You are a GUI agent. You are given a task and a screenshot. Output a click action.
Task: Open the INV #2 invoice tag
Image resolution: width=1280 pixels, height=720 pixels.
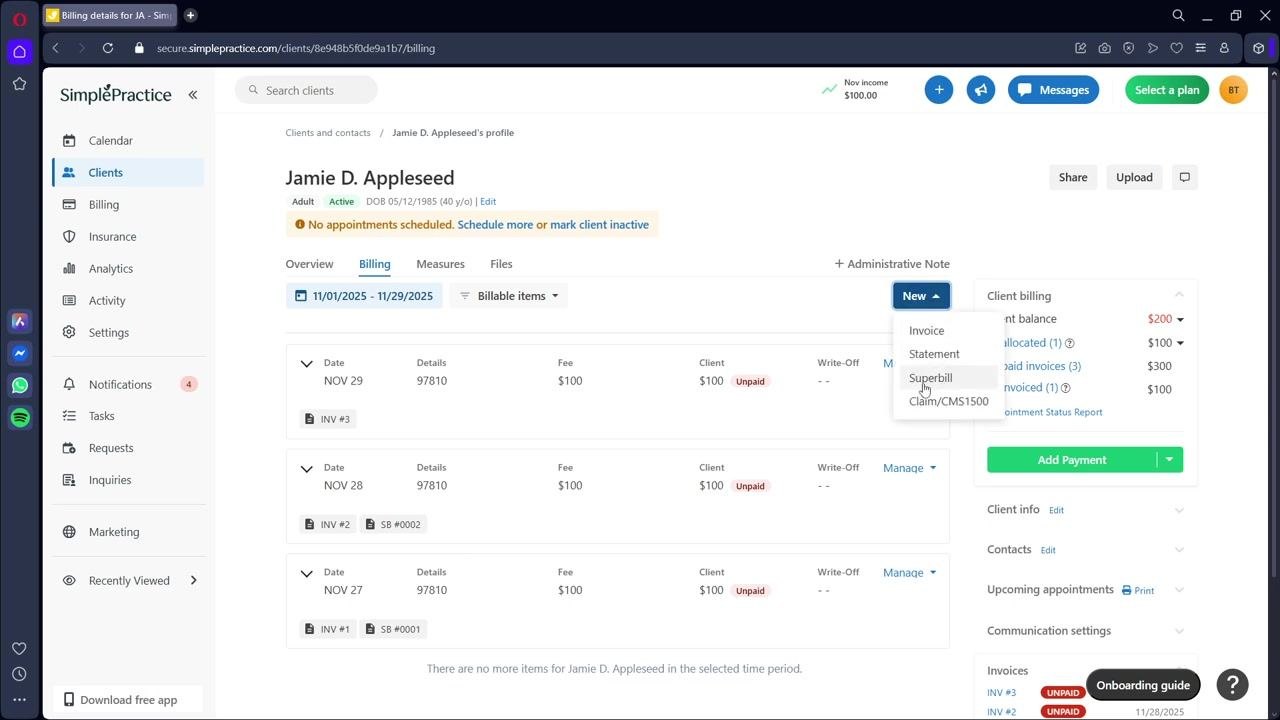[327, 524]
